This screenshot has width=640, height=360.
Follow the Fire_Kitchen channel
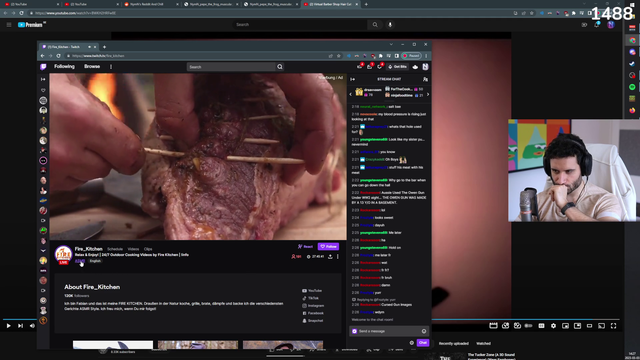(x=329, y=247)
